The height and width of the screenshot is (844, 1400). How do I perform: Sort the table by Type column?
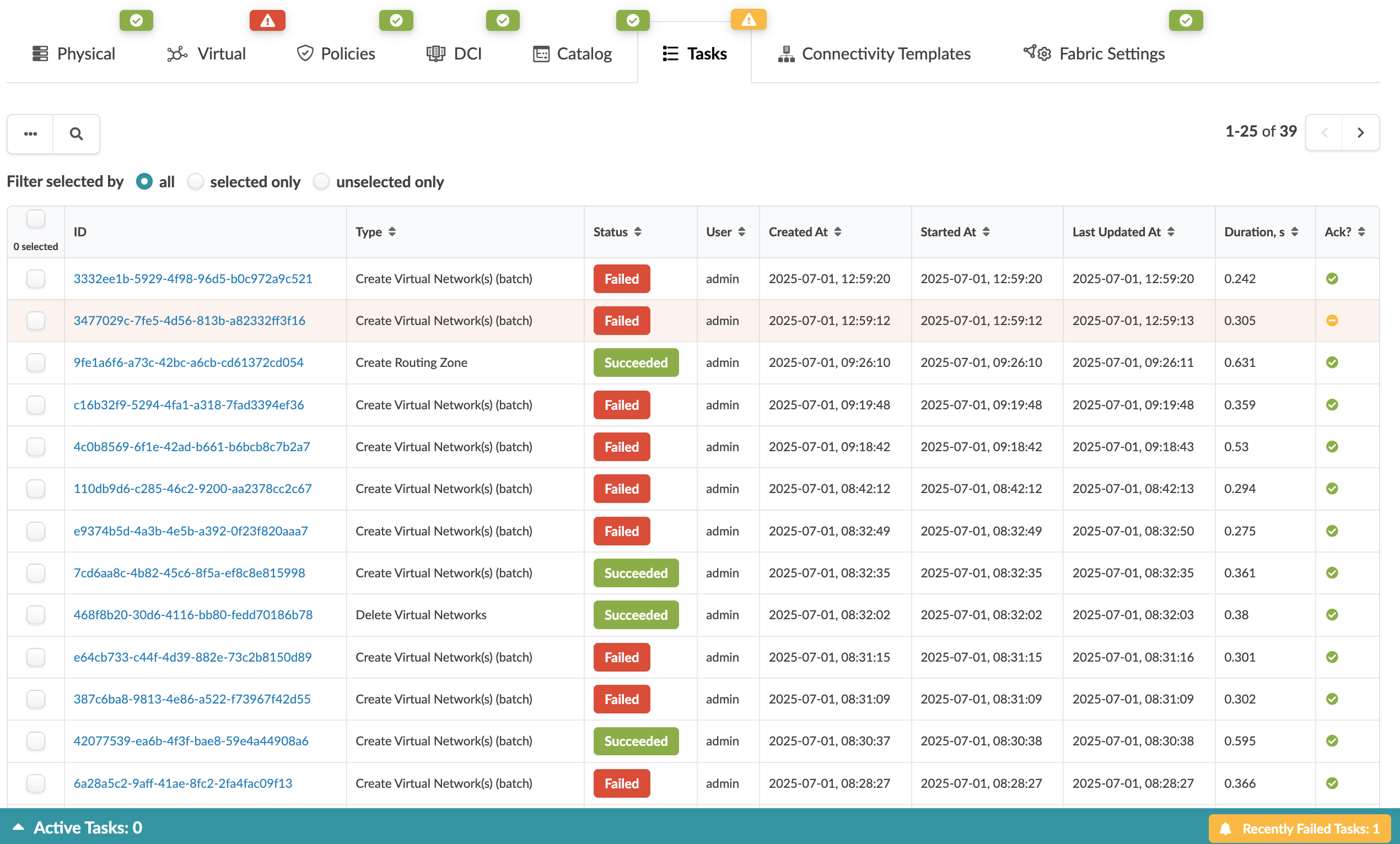pyautogui.click(x=391, y=232)
